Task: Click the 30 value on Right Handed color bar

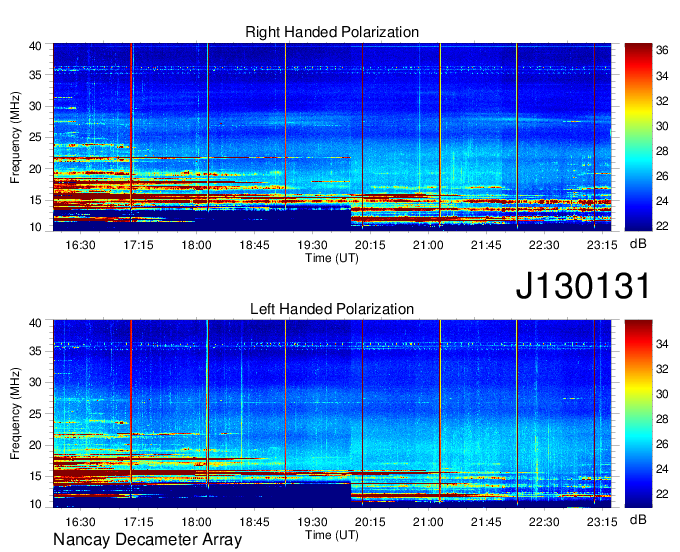Action: (662, 126)
